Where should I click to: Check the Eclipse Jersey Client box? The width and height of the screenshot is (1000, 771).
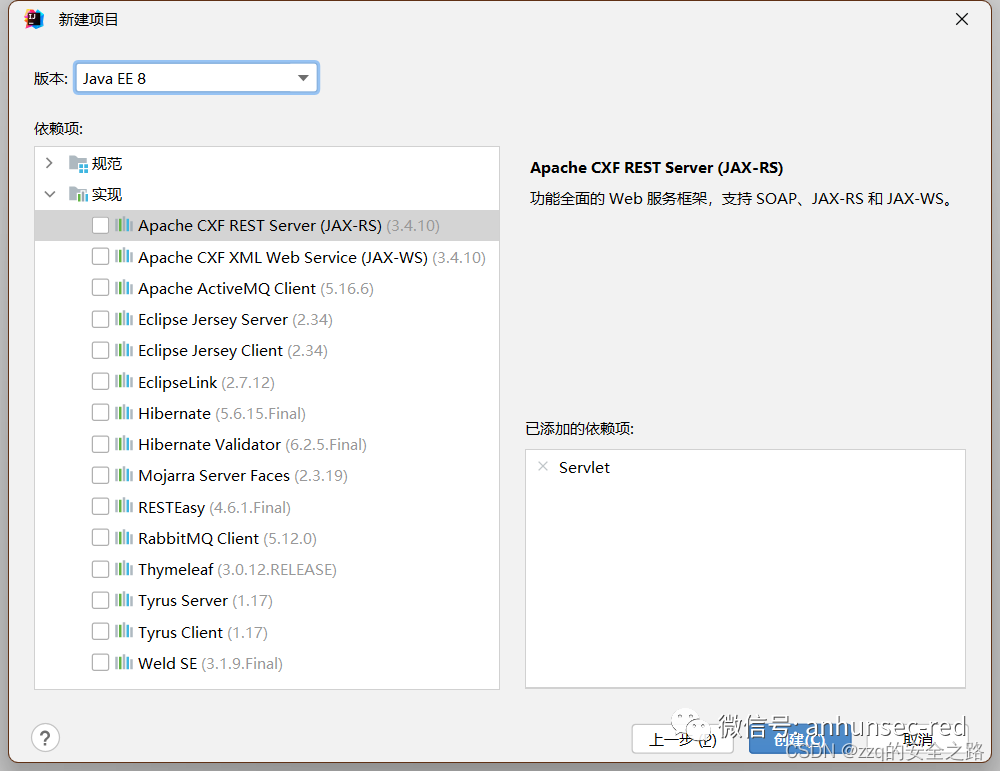[x=100, y=351]
